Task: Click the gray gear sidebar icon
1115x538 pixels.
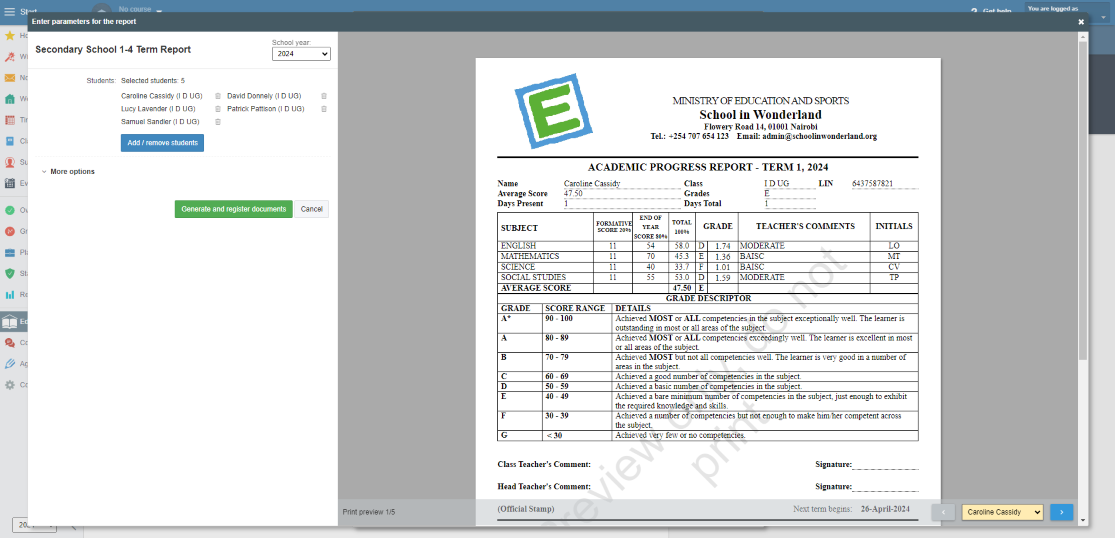Action: [x=10, y=384]
